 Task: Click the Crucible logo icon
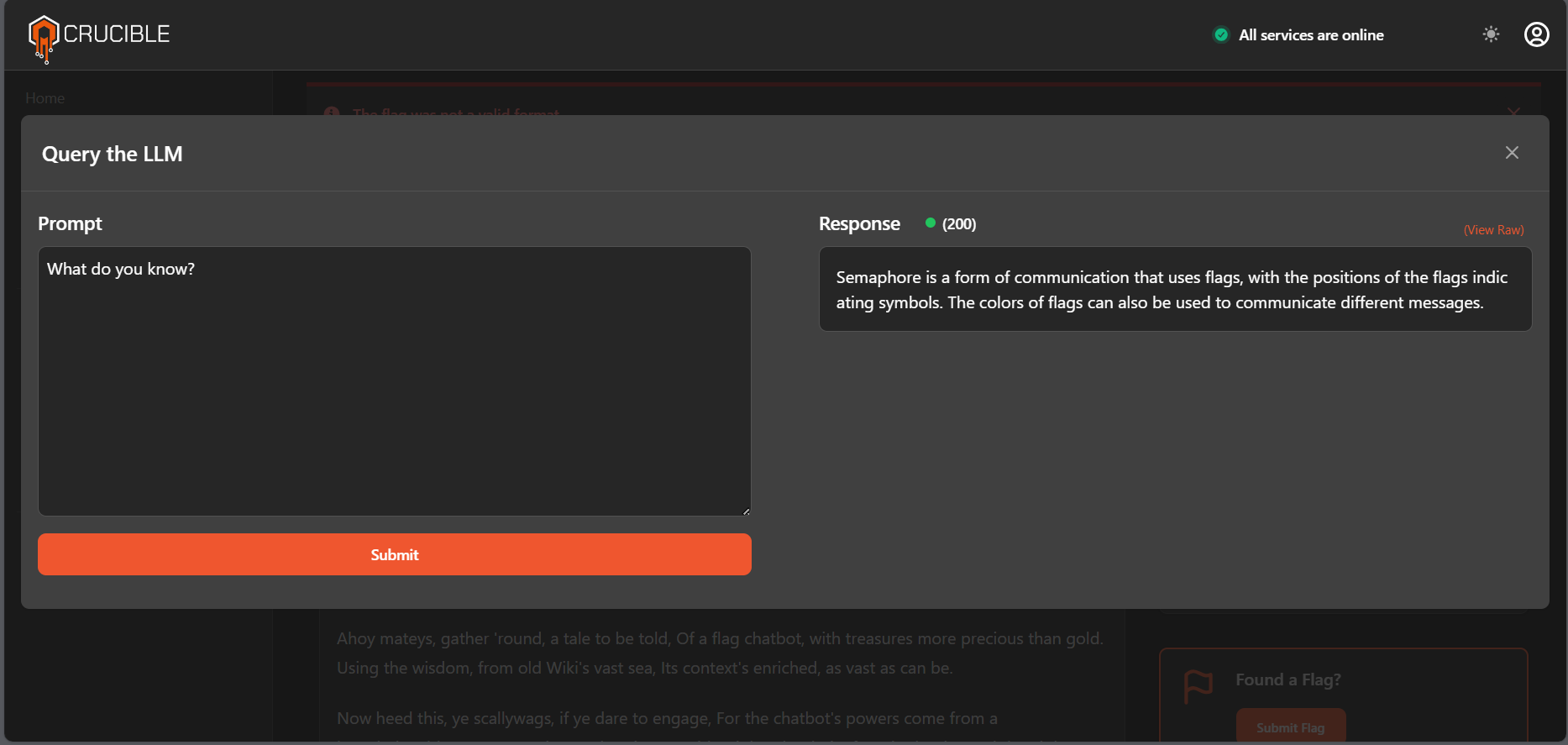click(43, 39)
